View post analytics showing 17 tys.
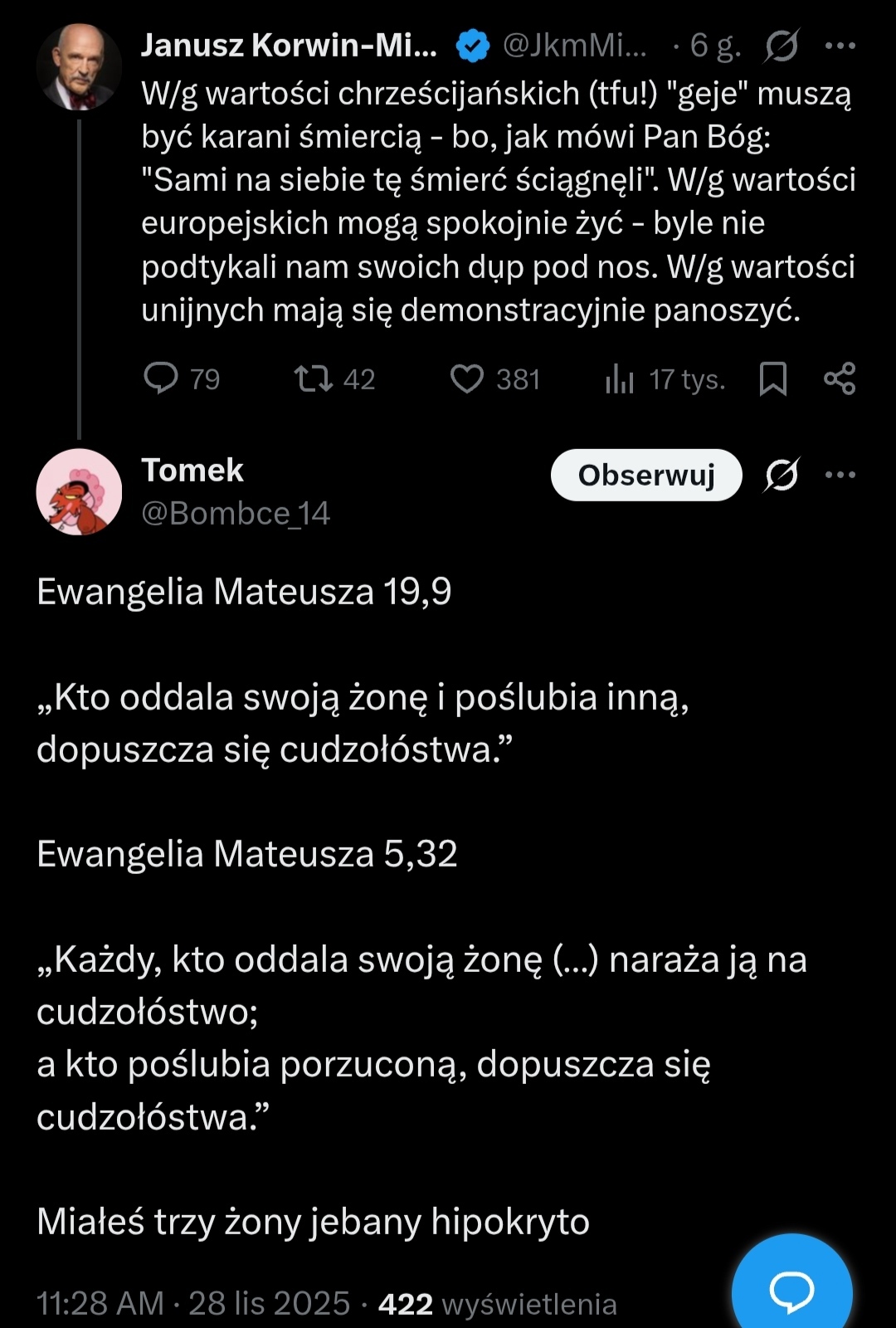The height and width of the screenshot is (1328, 896). coord(620,379)
